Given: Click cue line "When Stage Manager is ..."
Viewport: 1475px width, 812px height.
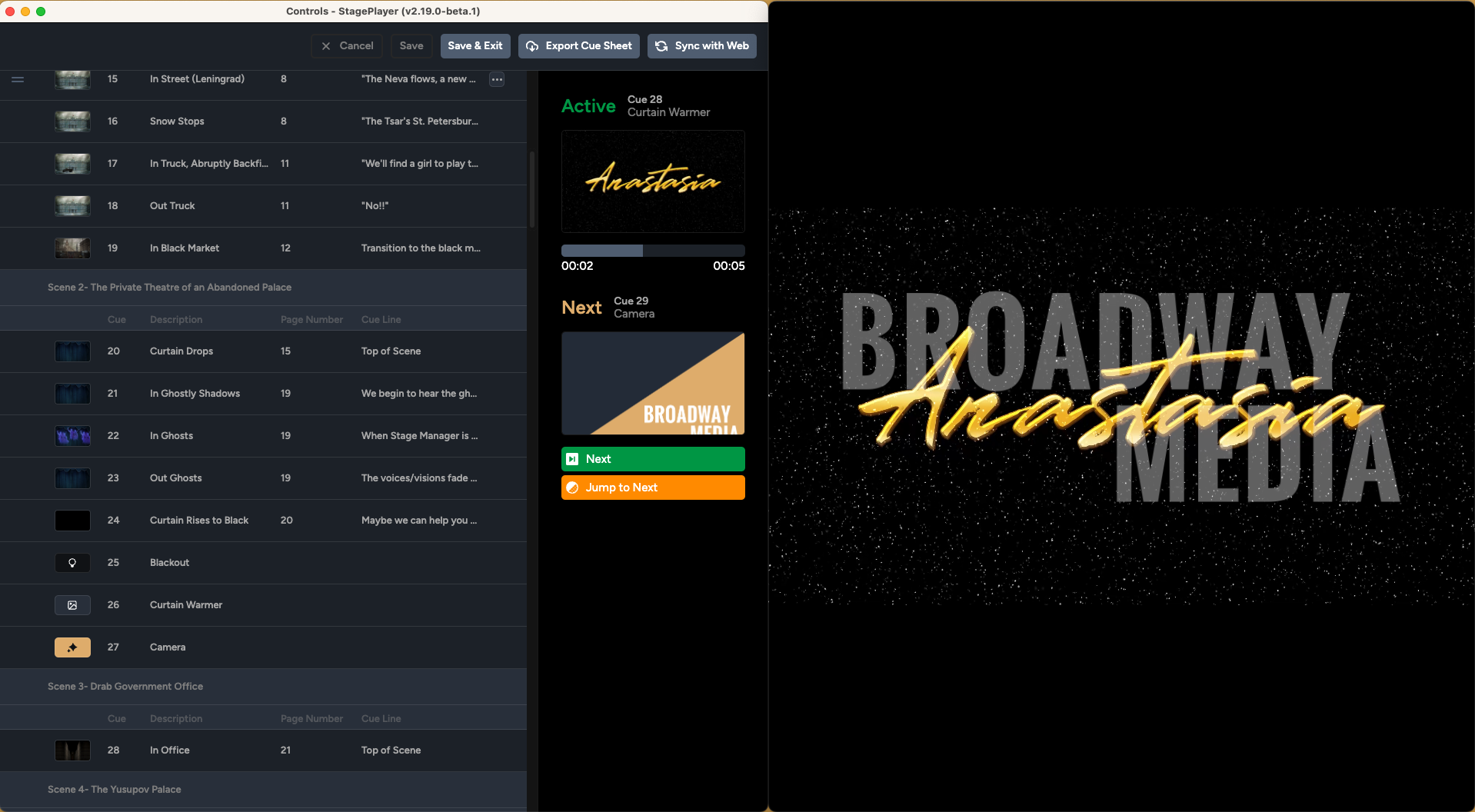Looking at the screenshot, I should tap(420, 436).
